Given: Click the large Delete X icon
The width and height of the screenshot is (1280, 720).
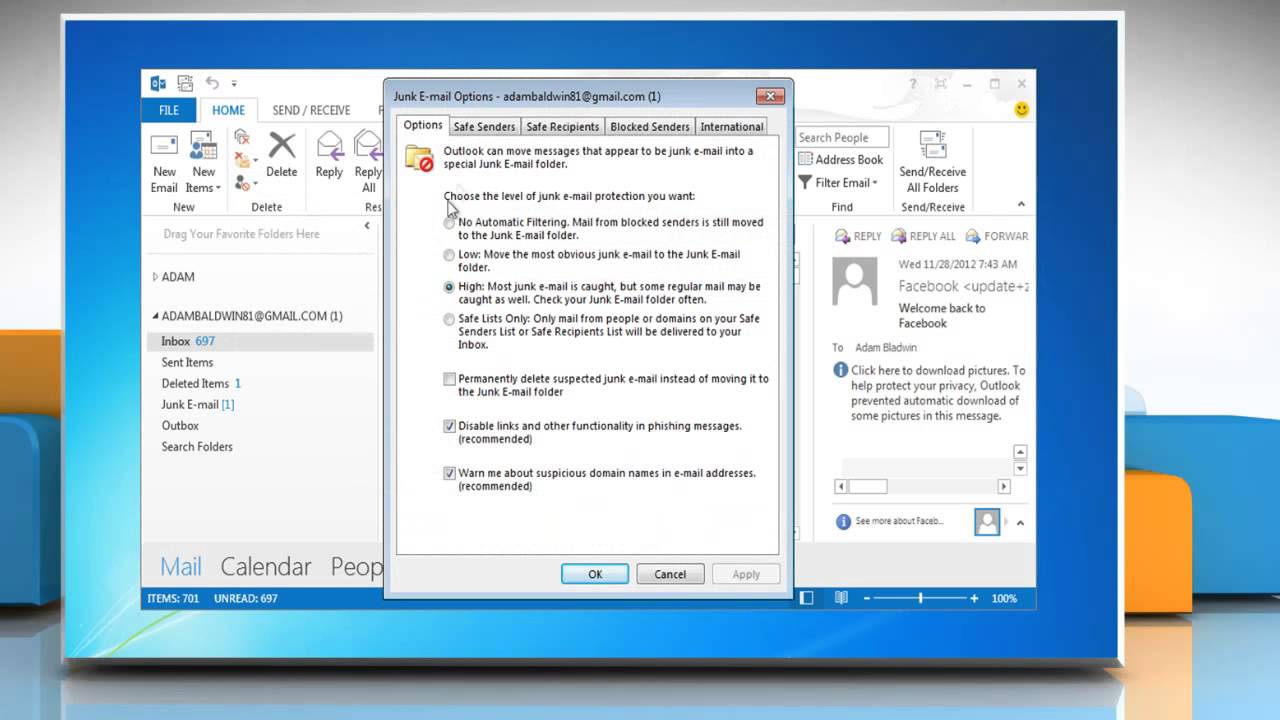Looking at the screenshot, I should pyautogui.click(x=282, y=145).
